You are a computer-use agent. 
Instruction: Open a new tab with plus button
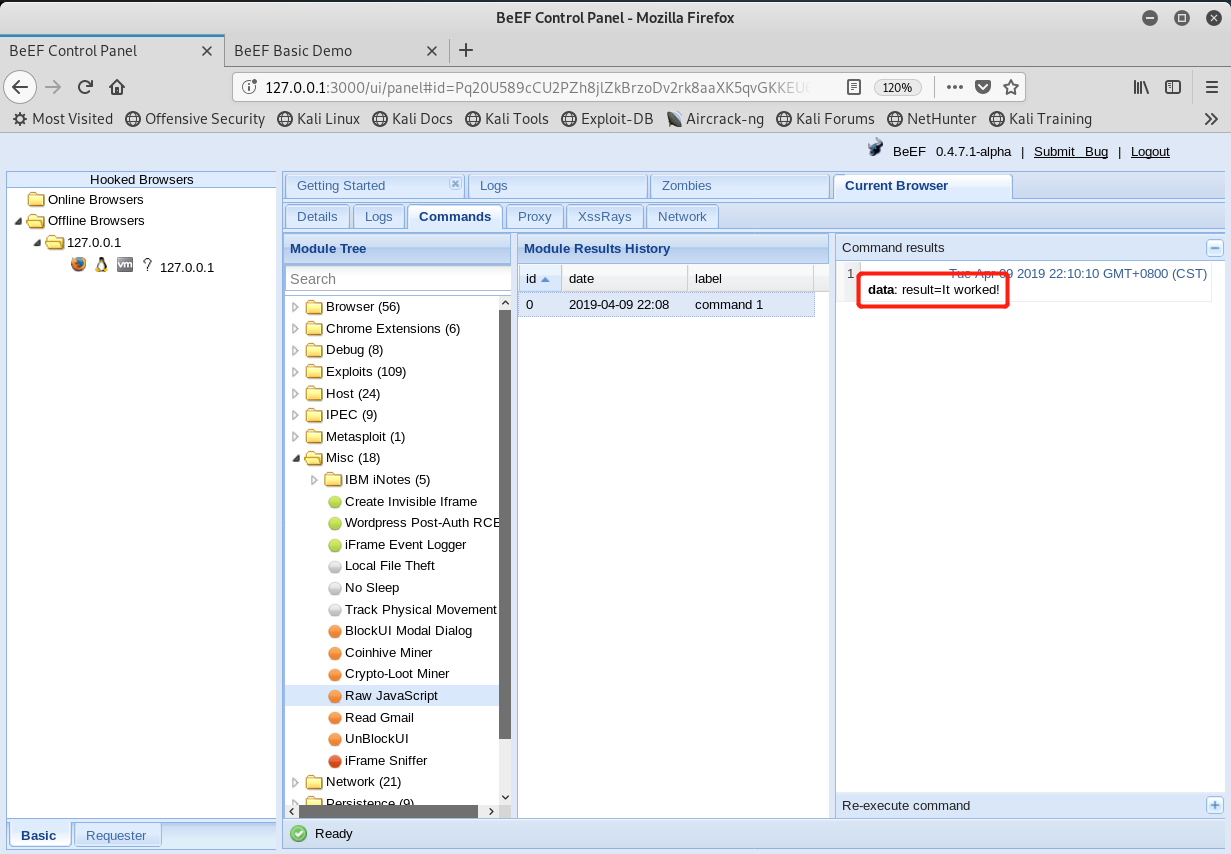465,50
